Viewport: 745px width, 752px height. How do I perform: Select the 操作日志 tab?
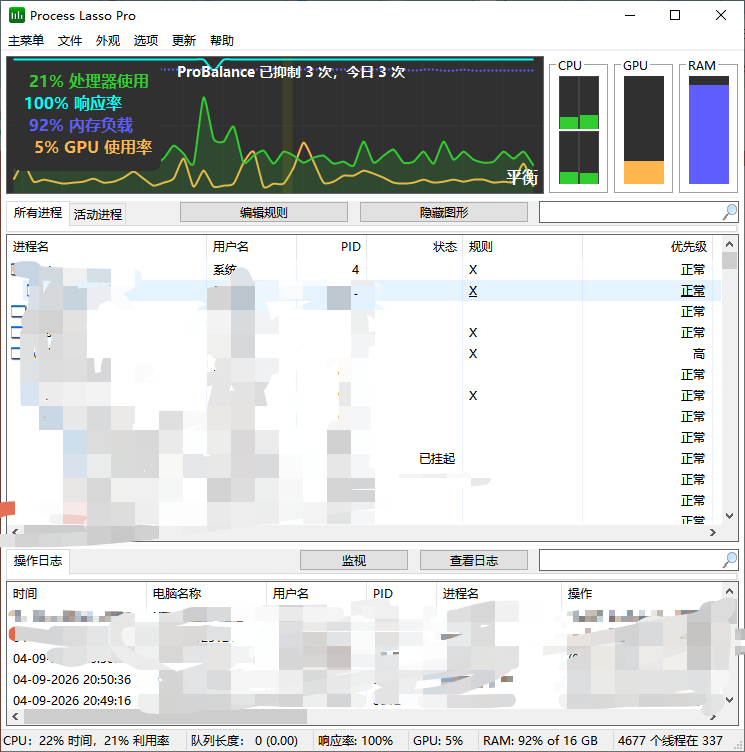click(x=38, y=561)
